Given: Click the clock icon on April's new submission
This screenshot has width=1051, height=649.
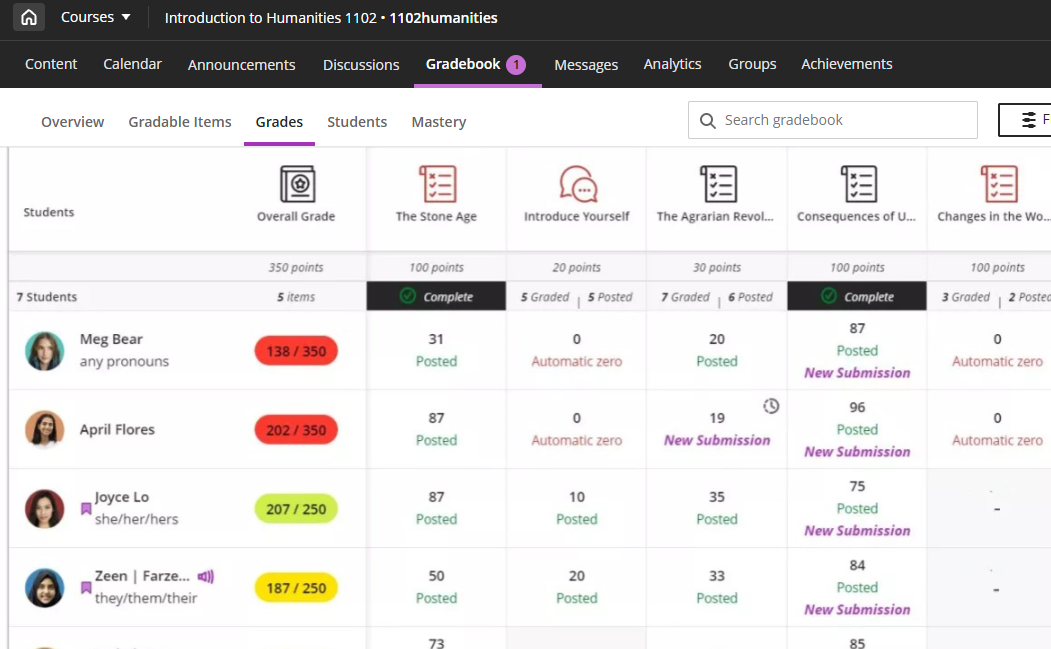Looking at the screenshot, I should [x=771, y=406].
